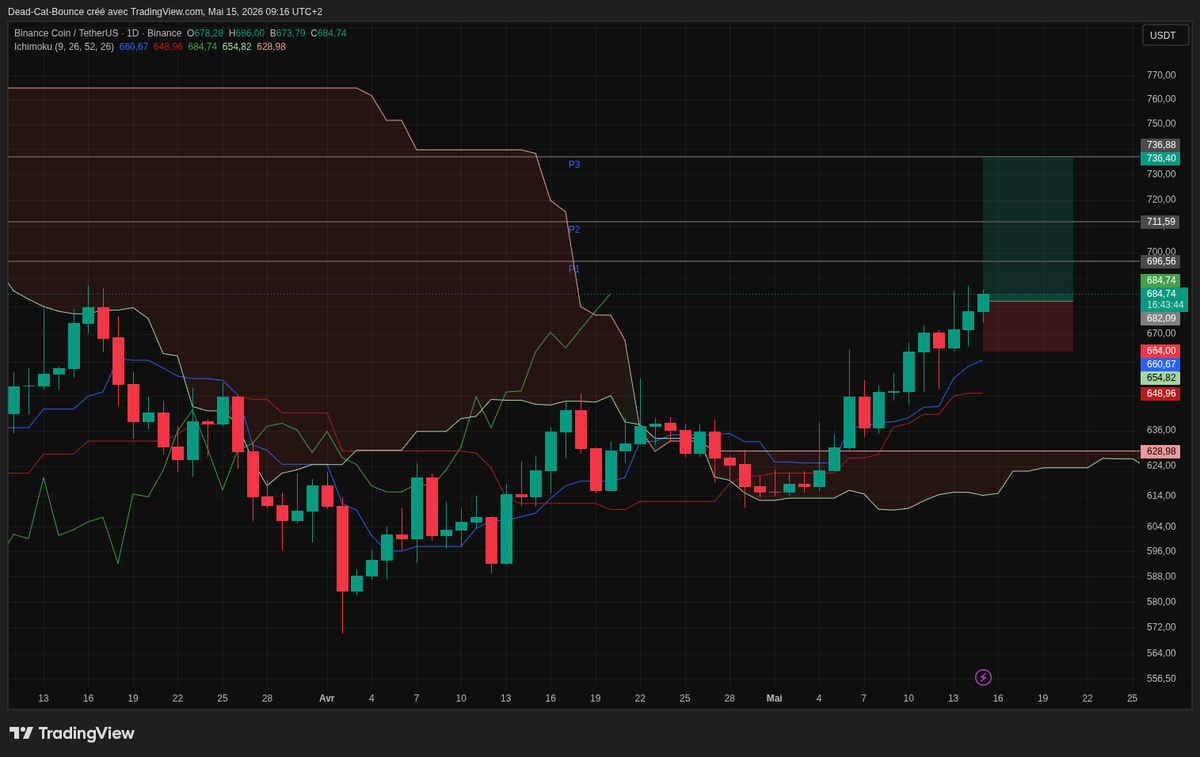This screenshot has width=1200, height=757.
Task: Click the dark red 648,96 axis label
Action: tap(1161, 394)
